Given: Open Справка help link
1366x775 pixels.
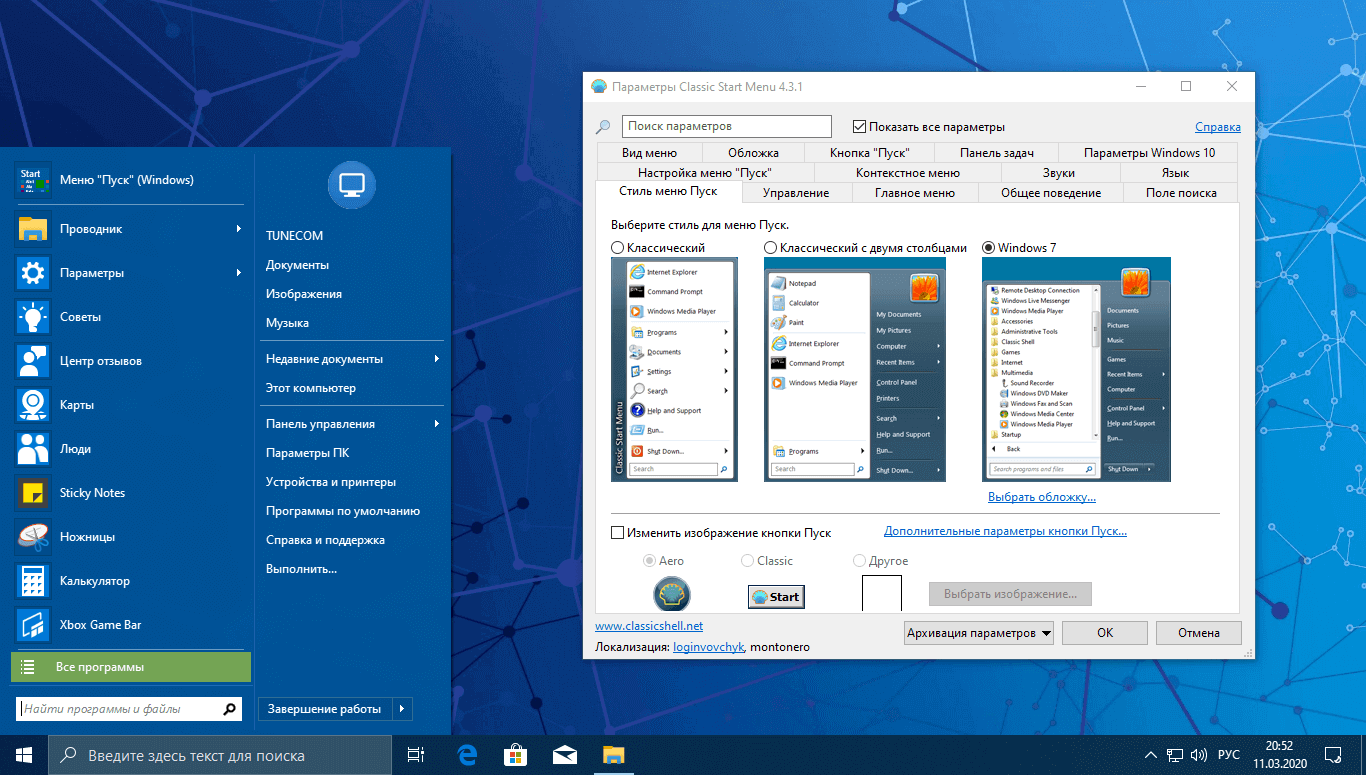Looking at the screenshot, I should (x=1218, y=127).
